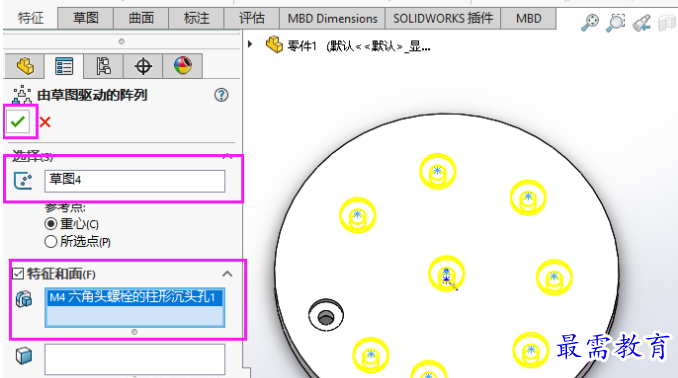Open help for 由草图驱动的阵列
Viewport: 678px width, 378px height.
click(221, 95)
